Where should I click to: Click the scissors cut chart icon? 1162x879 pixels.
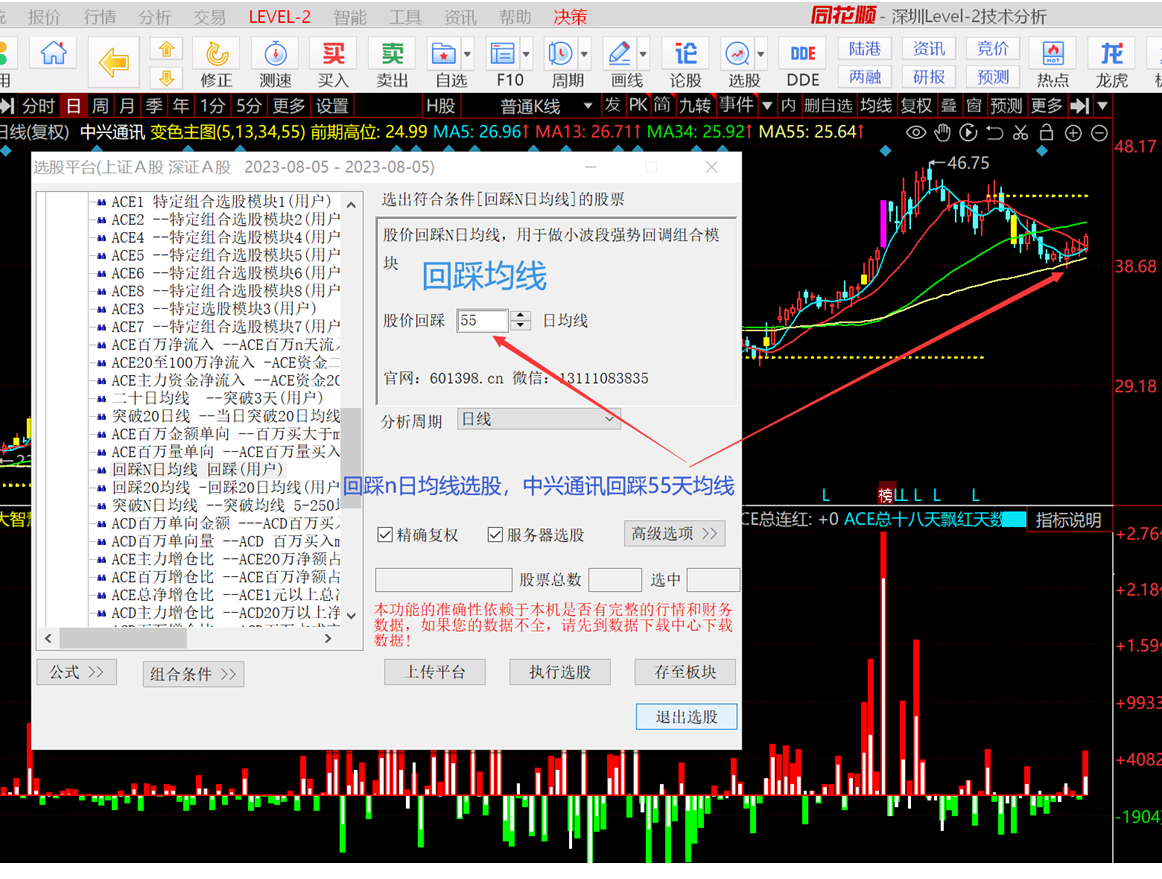[x=1020, y=133]
